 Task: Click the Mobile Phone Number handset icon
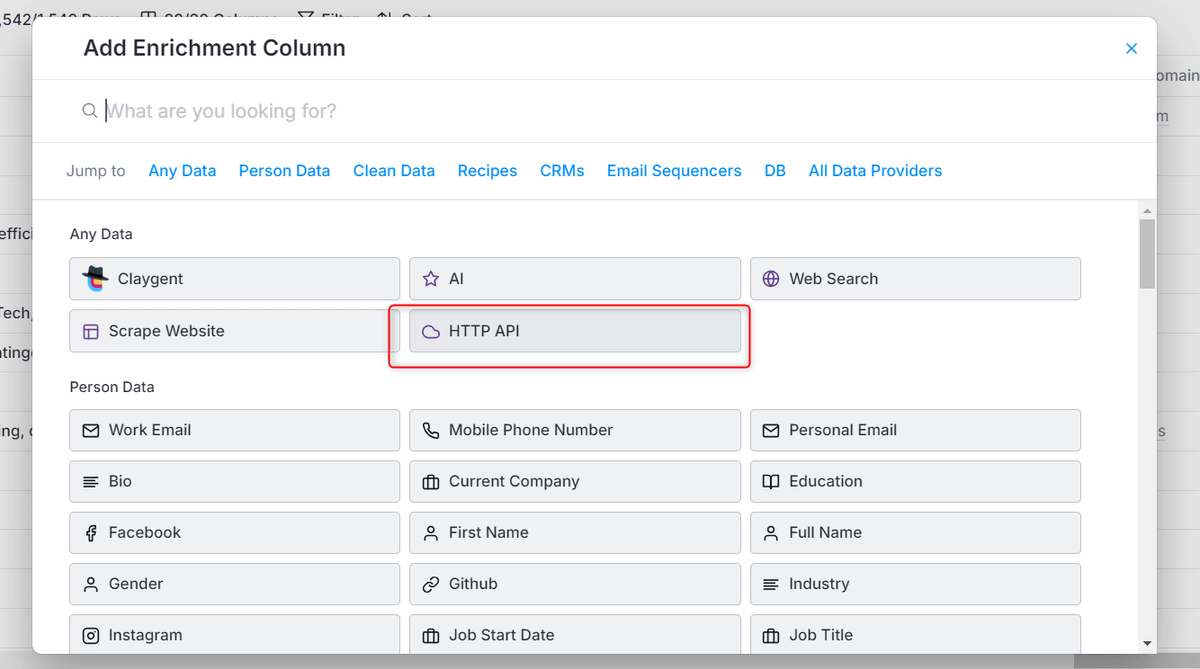tap(431, 430)
